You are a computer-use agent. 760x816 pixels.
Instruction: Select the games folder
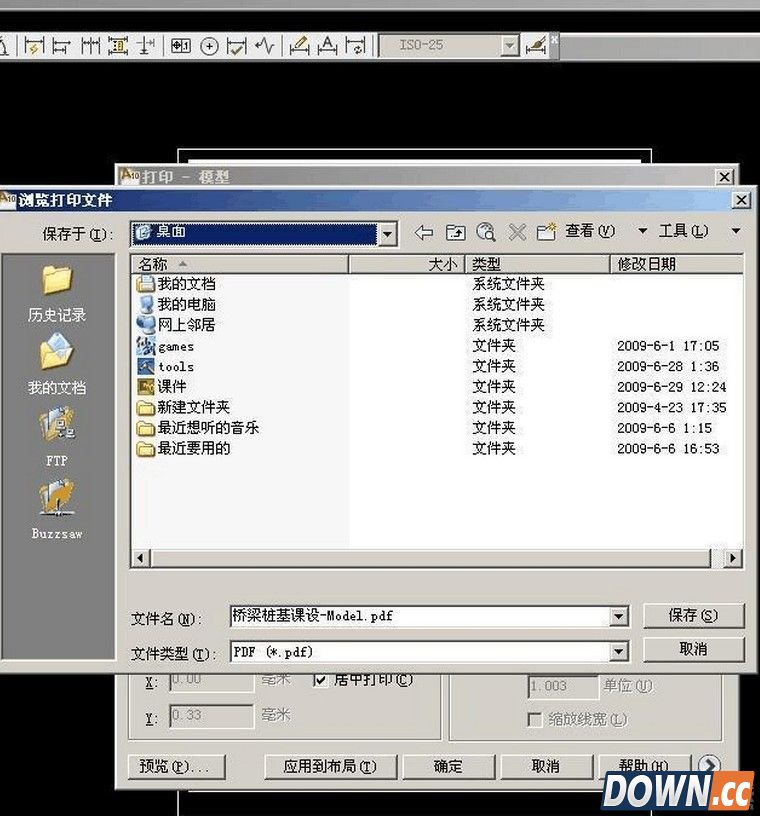(166, 346)
